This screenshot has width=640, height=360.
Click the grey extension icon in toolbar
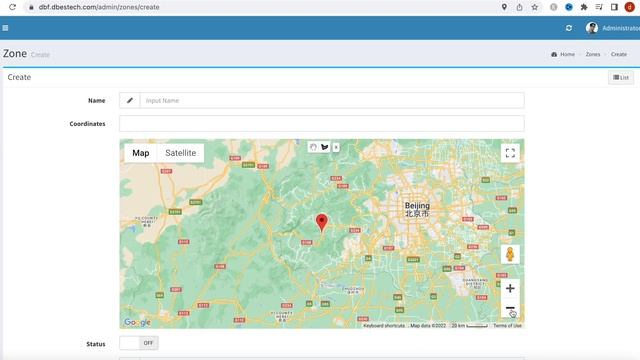553,7
